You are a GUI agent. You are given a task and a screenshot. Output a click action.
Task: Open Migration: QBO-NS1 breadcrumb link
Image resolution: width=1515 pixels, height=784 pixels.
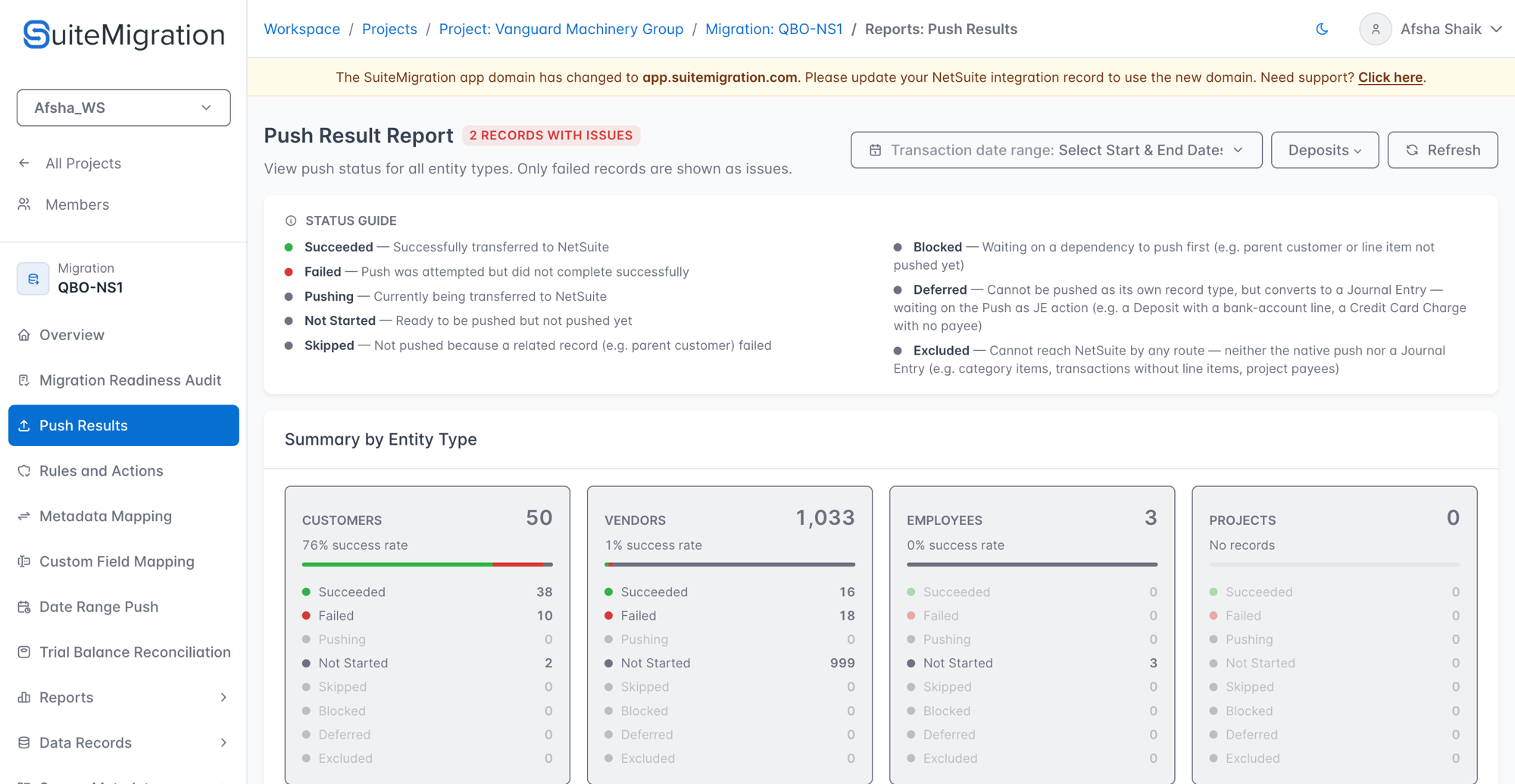point(773,29)
